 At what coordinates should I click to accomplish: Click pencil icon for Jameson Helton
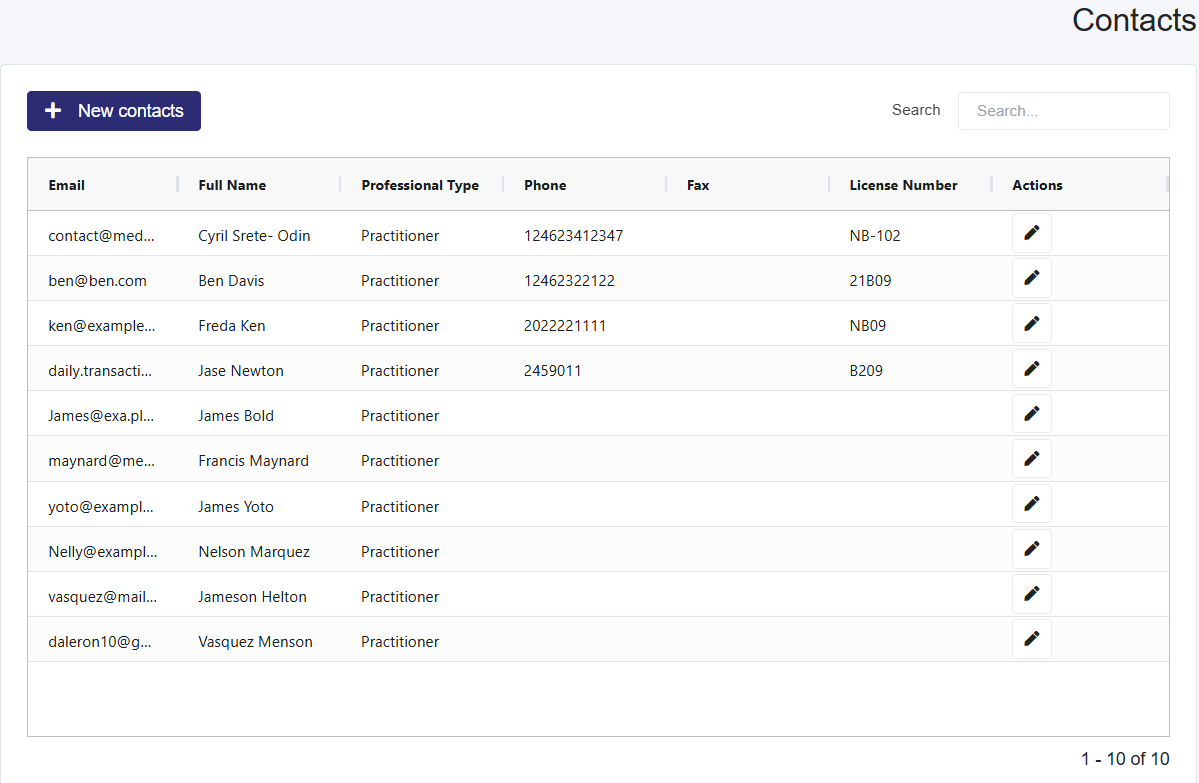[x=1031, y=594]
